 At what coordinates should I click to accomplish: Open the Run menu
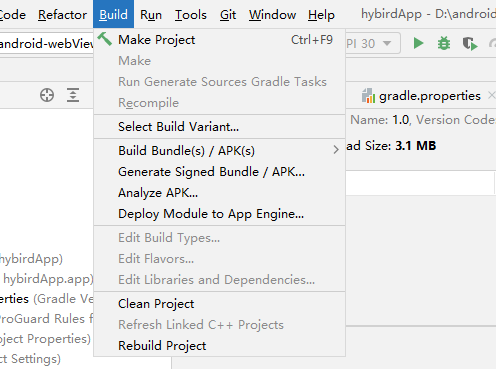coord(151,15)
